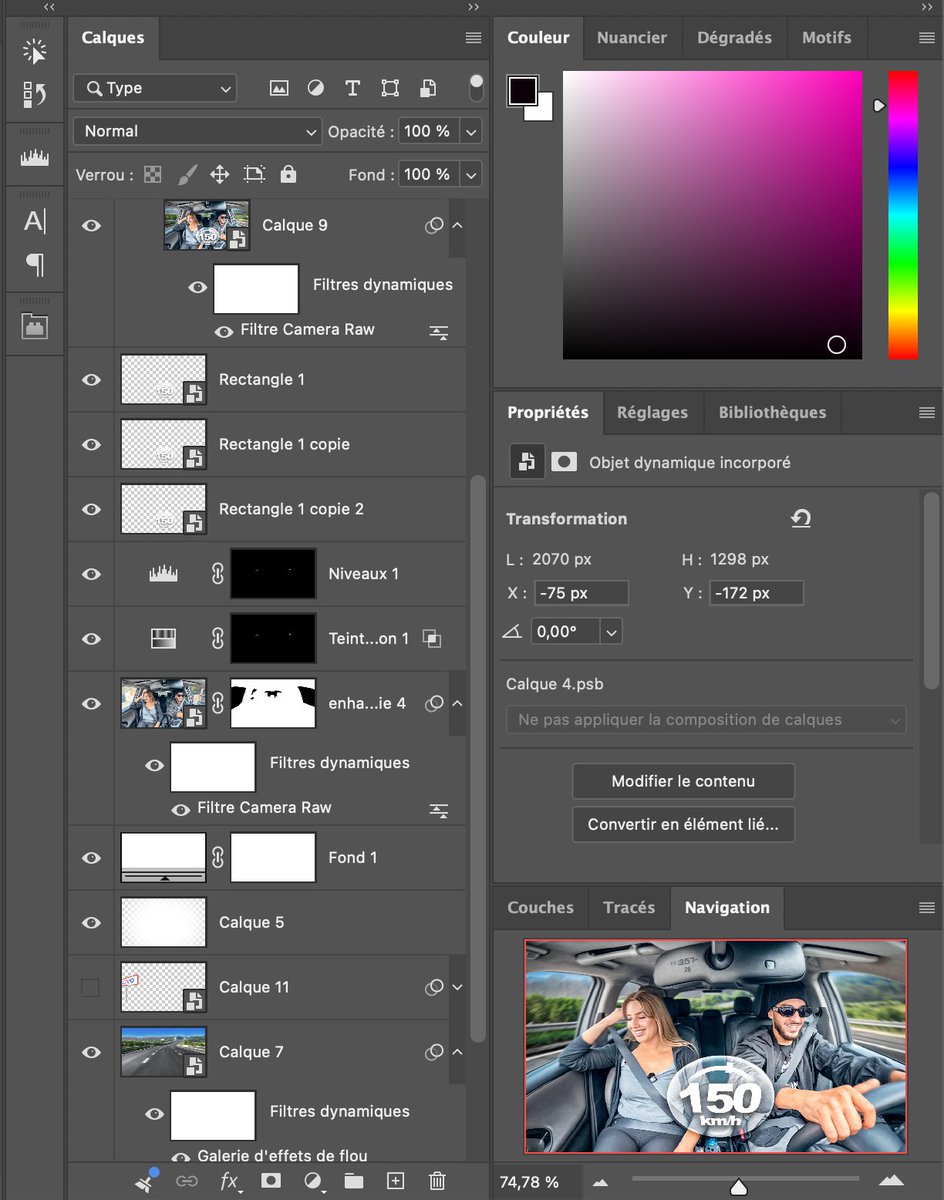
Task: Create new fill or adjustment layer
Action: pyautogui.click(x=313, y=1181)
